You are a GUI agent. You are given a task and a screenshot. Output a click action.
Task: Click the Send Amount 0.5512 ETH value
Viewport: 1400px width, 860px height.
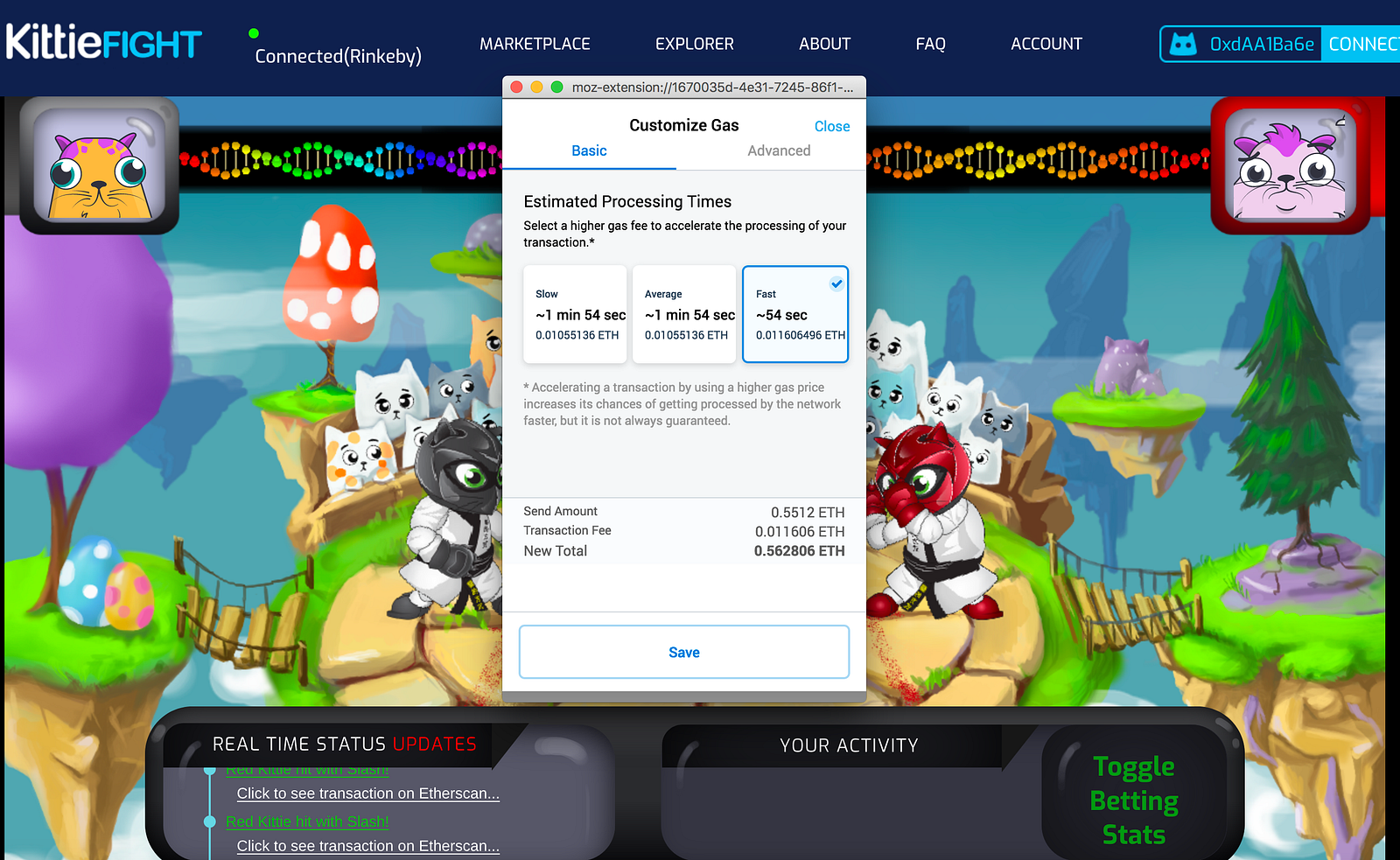[x=808, y=513]
